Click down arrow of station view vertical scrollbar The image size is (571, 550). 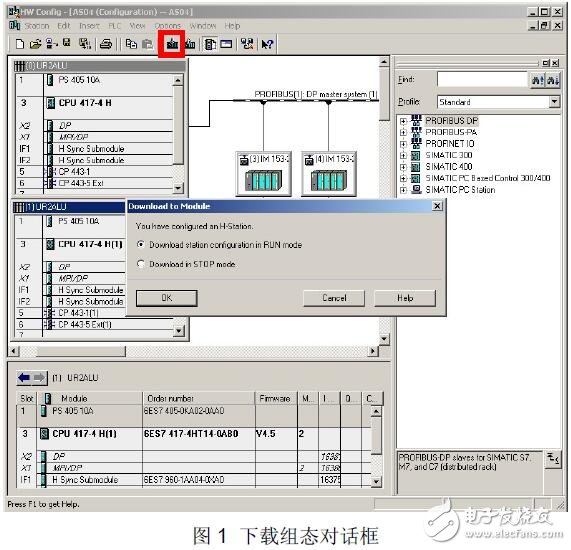pyautogui.click(x=384, y=339)
